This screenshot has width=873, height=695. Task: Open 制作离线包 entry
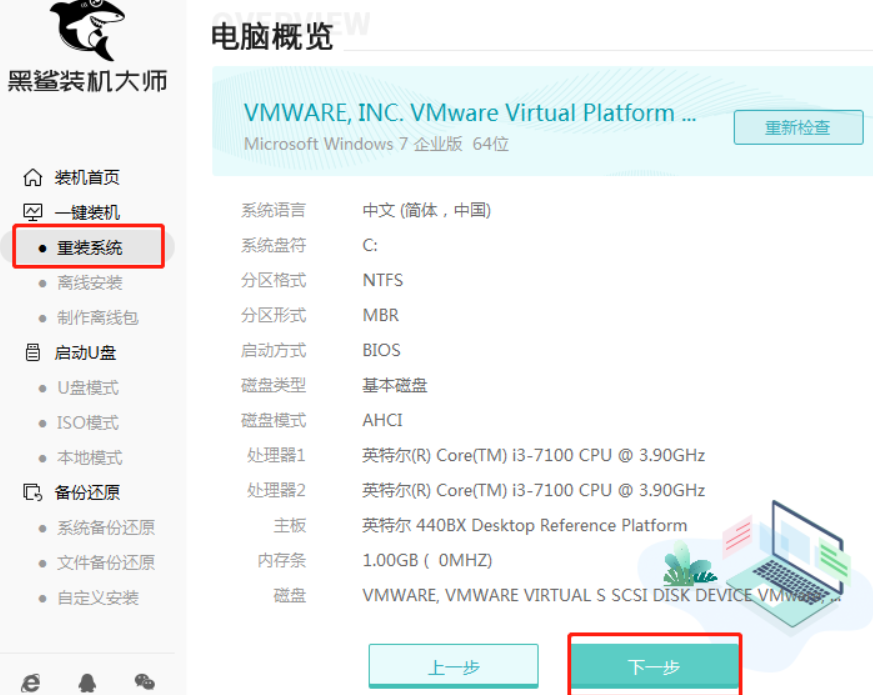[98, 318]
